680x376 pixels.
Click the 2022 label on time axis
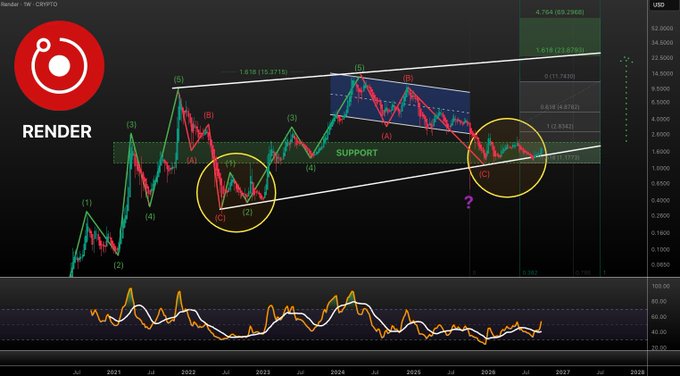pos(188,372)
